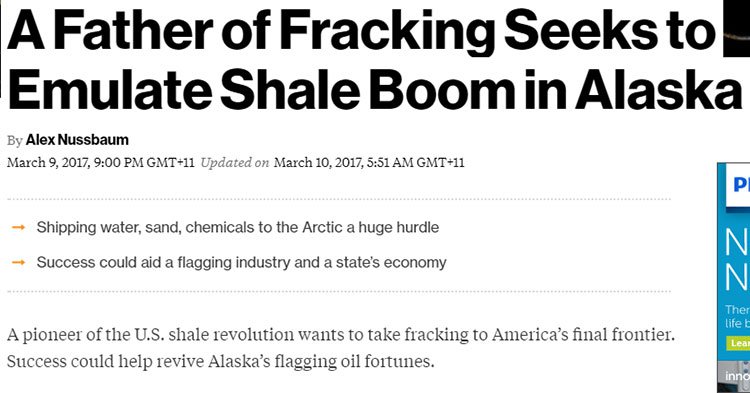Click the large white ad text on the blue background

tap(737, 260)
